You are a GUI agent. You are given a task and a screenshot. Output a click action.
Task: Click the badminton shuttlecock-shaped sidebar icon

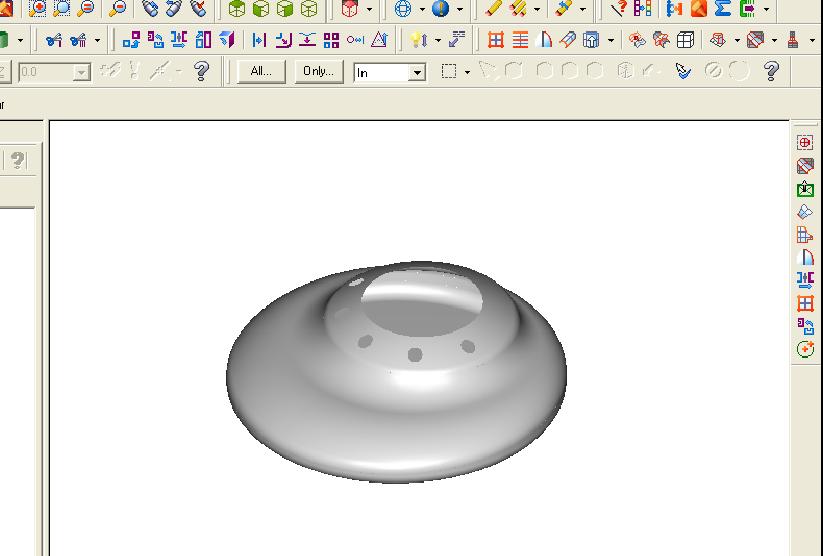[x=805, y=212]
